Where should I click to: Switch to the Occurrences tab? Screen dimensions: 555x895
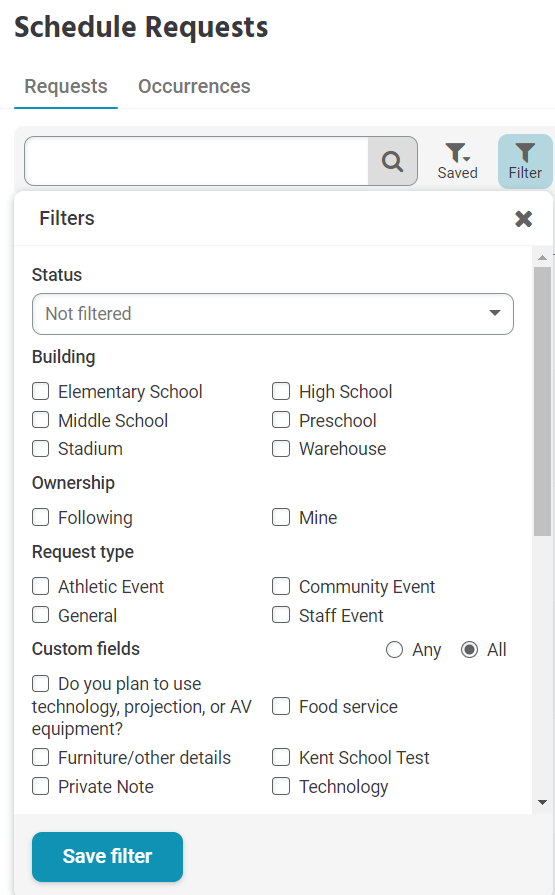tap(194, 86)
